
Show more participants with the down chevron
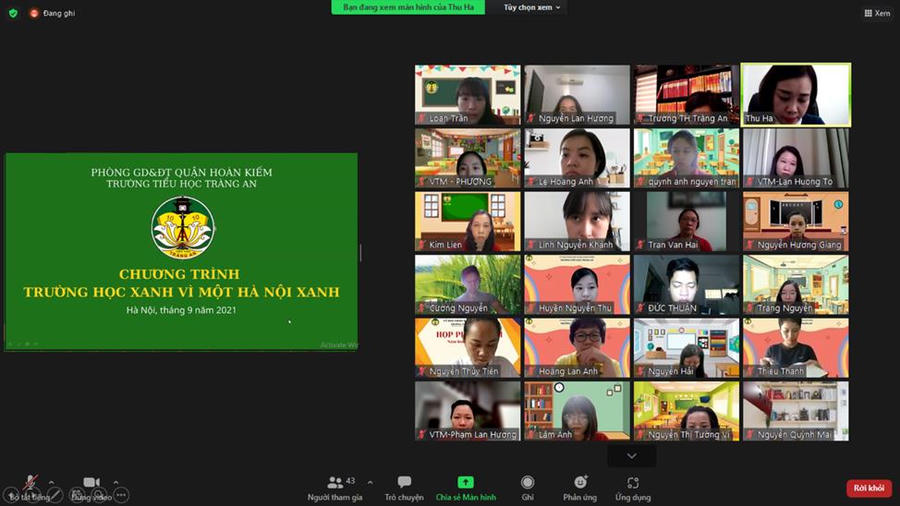(631, 456)
